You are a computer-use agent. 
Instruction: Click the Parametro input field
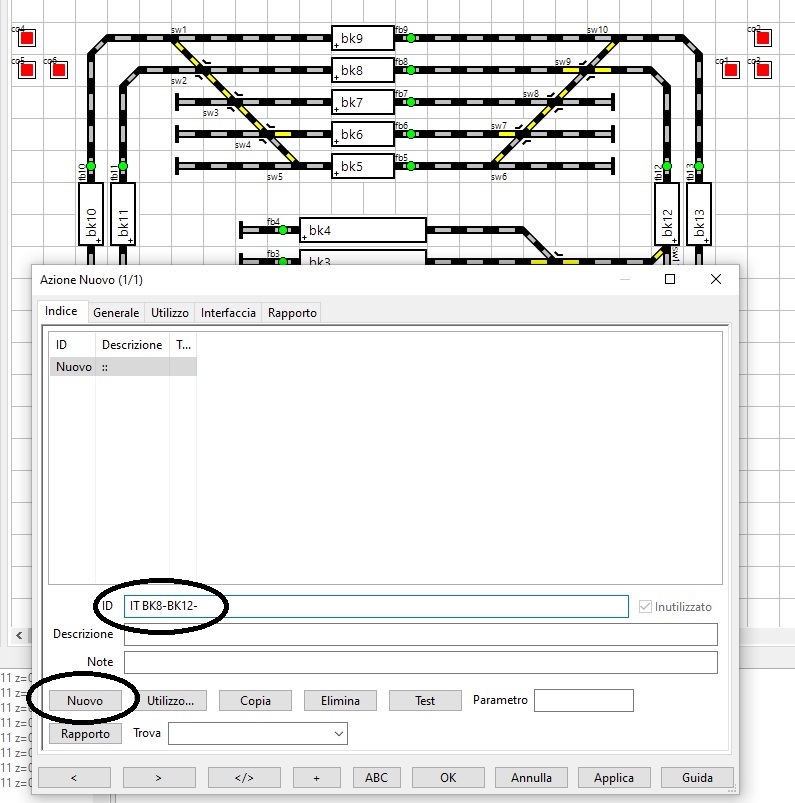(584, 701)
